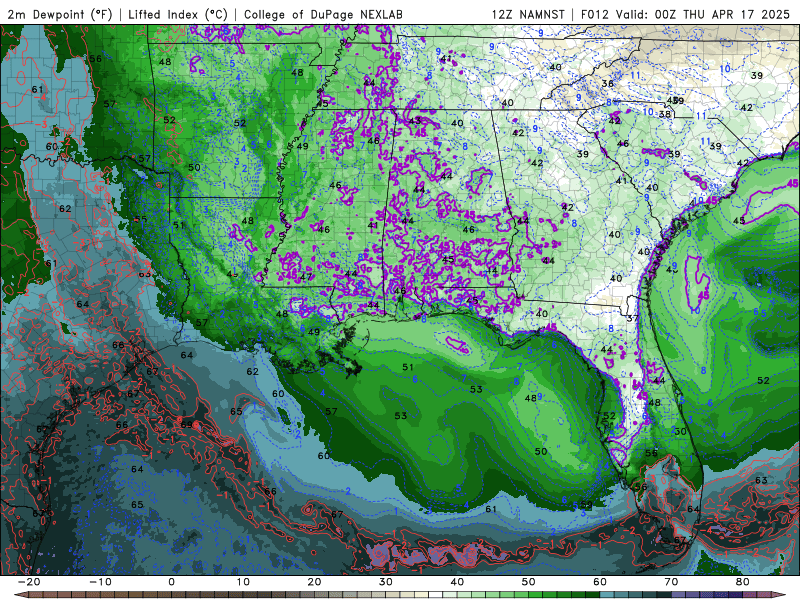The width and height of the screenshot is (800, 600).
Task: Click the "12Z NAMNST" model run label
Action: click(x=528, y=14)
